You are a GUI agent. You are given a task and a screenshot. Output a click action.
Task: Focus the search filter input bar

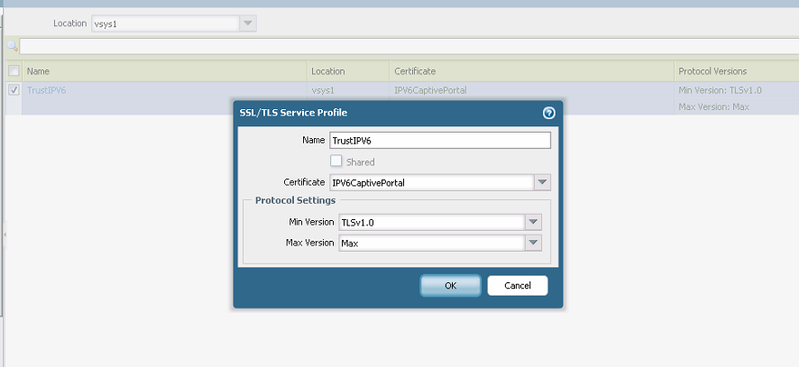[x=409, y=46]
